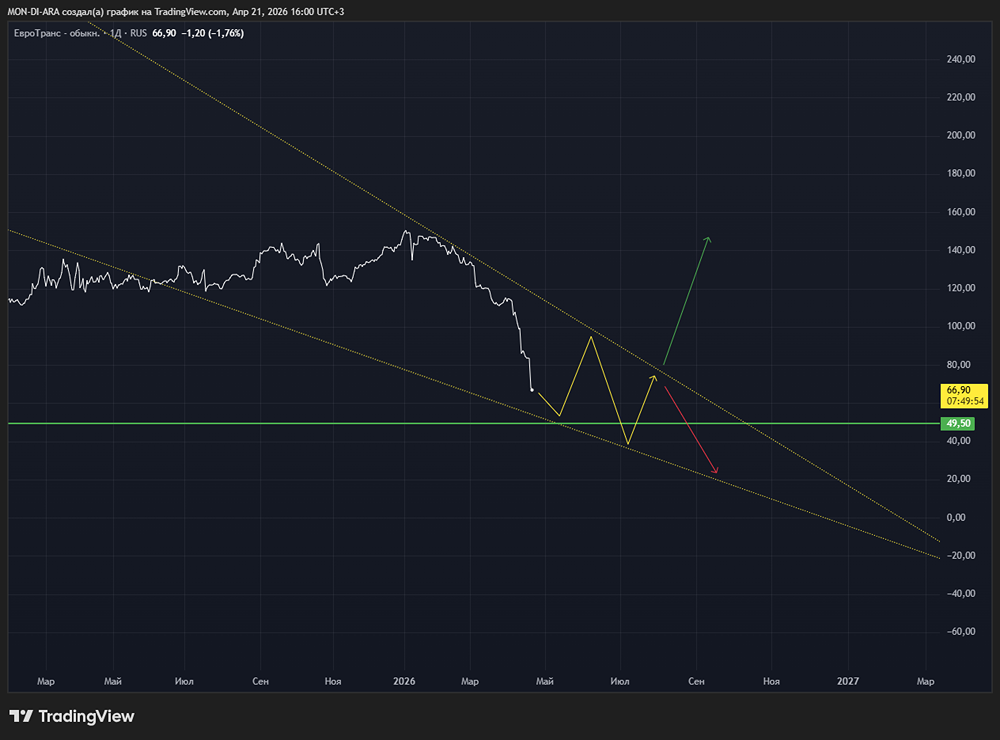Click the 0,00 price axis label
This screenshot has width=1000, height=740.
(x=956, y=517)
